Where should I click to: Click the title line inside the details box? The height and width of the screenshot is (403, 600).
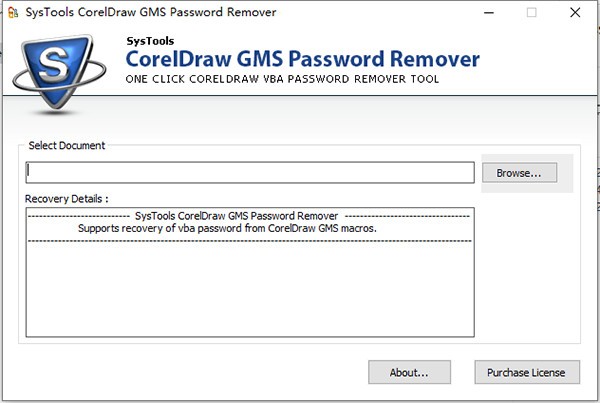point(250,216)
